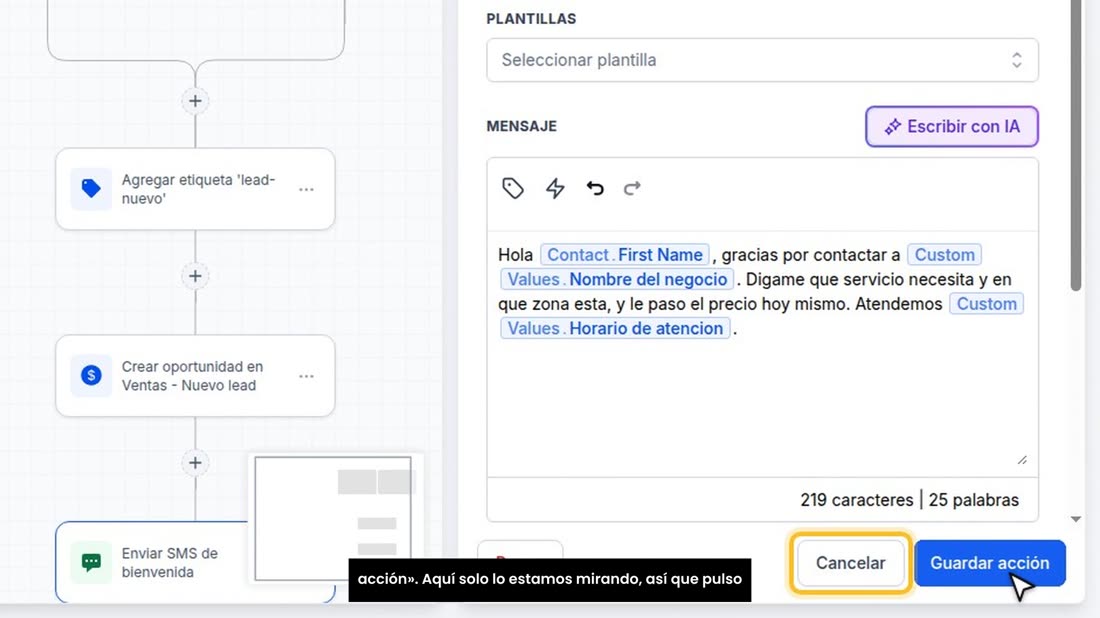This screenshot has width=1100, height=618.
Task: Select the Enviar SMS de bienvenida chat icon
Action: (91, 562)
